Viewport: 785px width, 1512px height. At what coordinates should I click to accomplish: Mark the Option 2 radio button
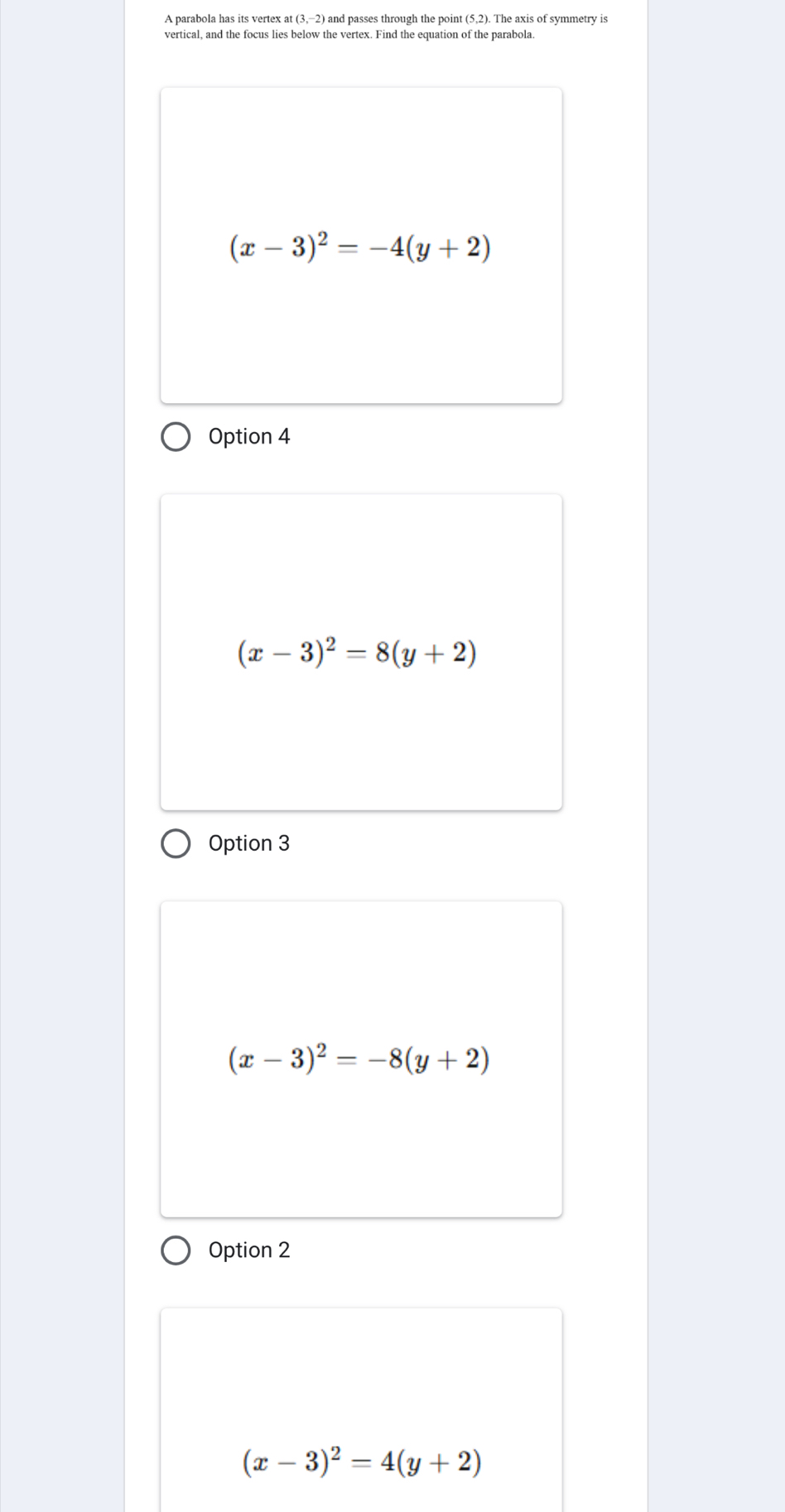point(175,1250)
